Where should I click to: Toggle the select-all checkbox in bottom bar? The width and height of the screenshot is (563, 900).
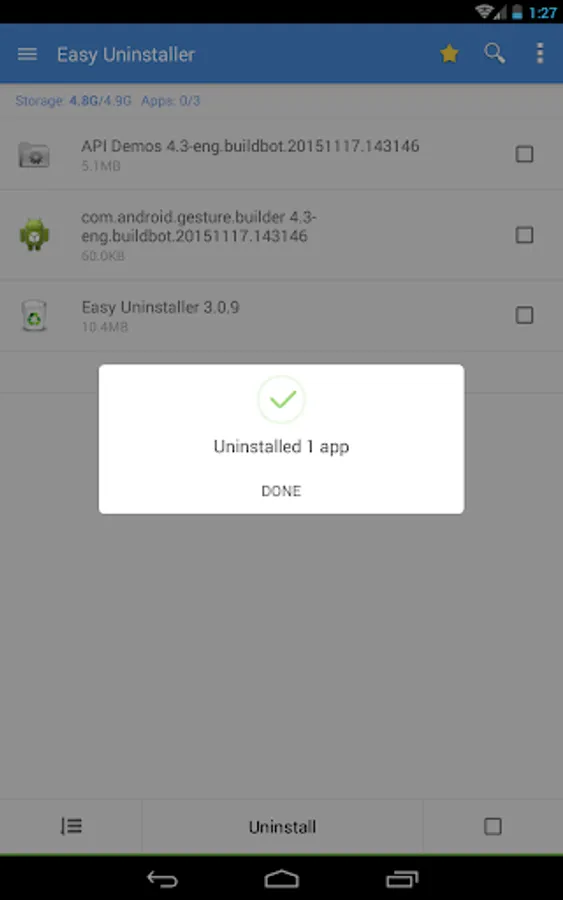[x=492, y=827]
